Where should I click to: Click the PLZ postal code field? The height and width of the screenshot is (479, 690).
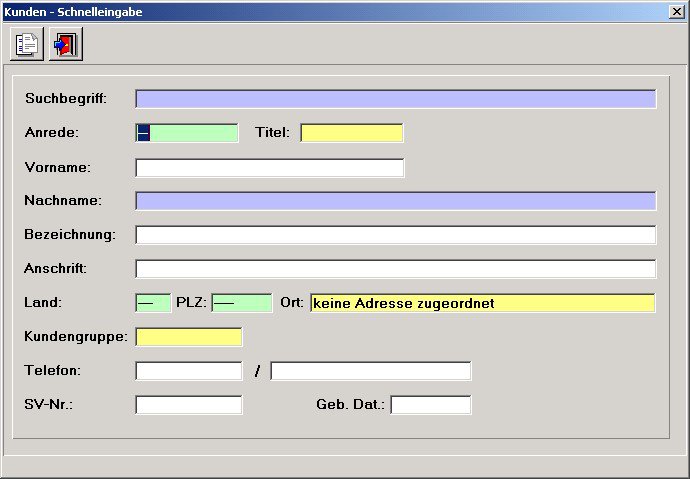(241, 303)
